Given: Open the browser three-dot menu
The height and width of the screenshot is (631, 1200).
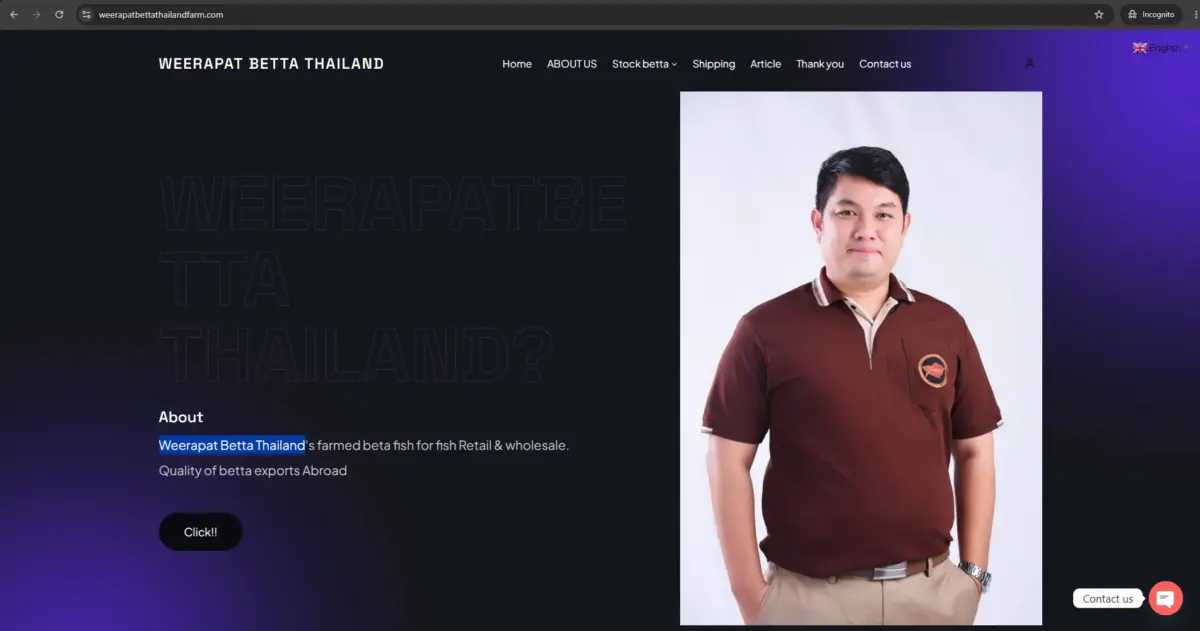Looking at the screenshot, I should coord(1193,15).
